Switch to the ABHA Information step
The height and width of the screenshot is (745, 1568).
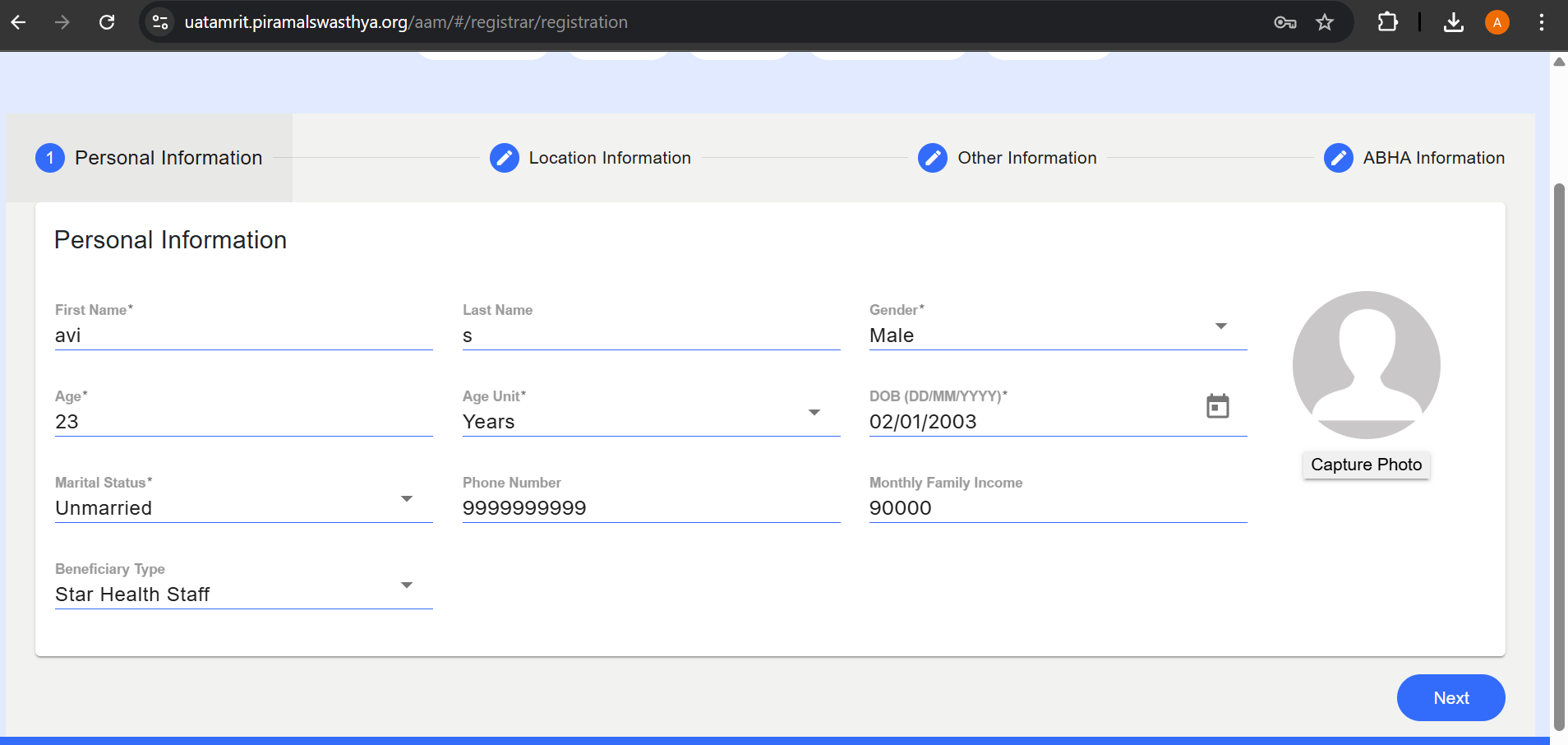tap(1433, 158)
